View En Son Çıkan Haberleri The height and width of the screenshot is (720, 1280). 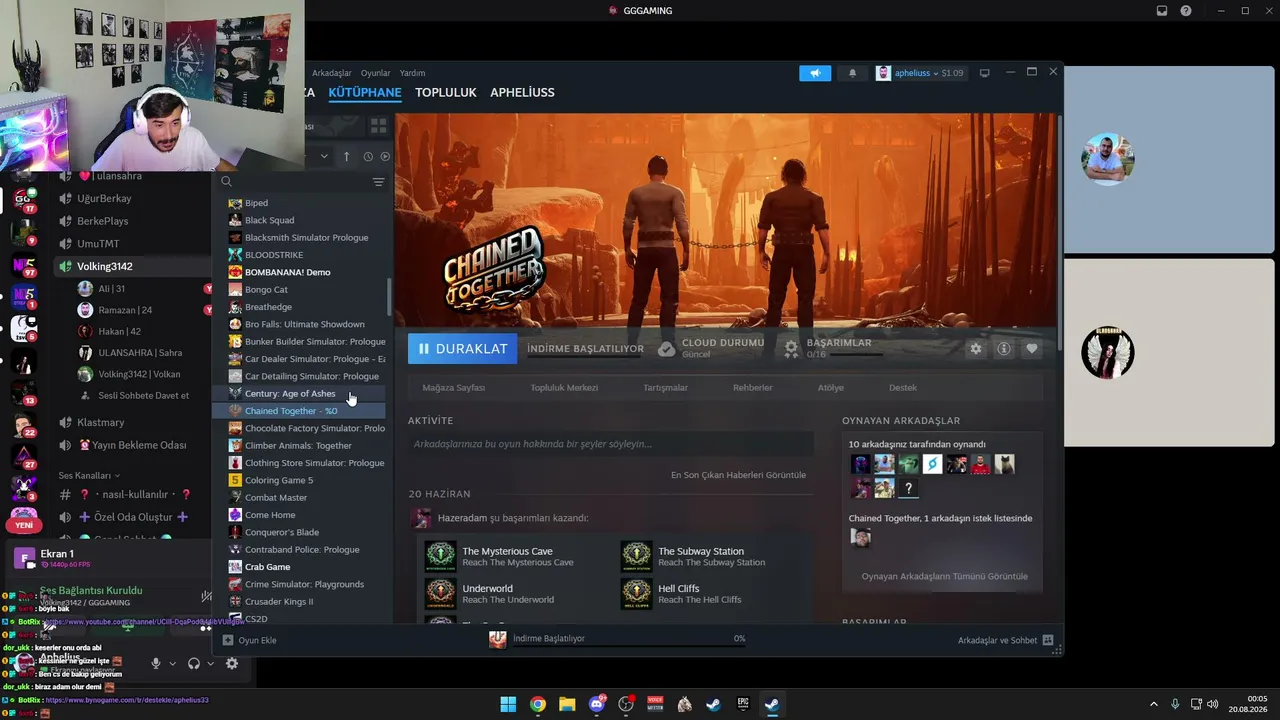click(x=738, y=475)
